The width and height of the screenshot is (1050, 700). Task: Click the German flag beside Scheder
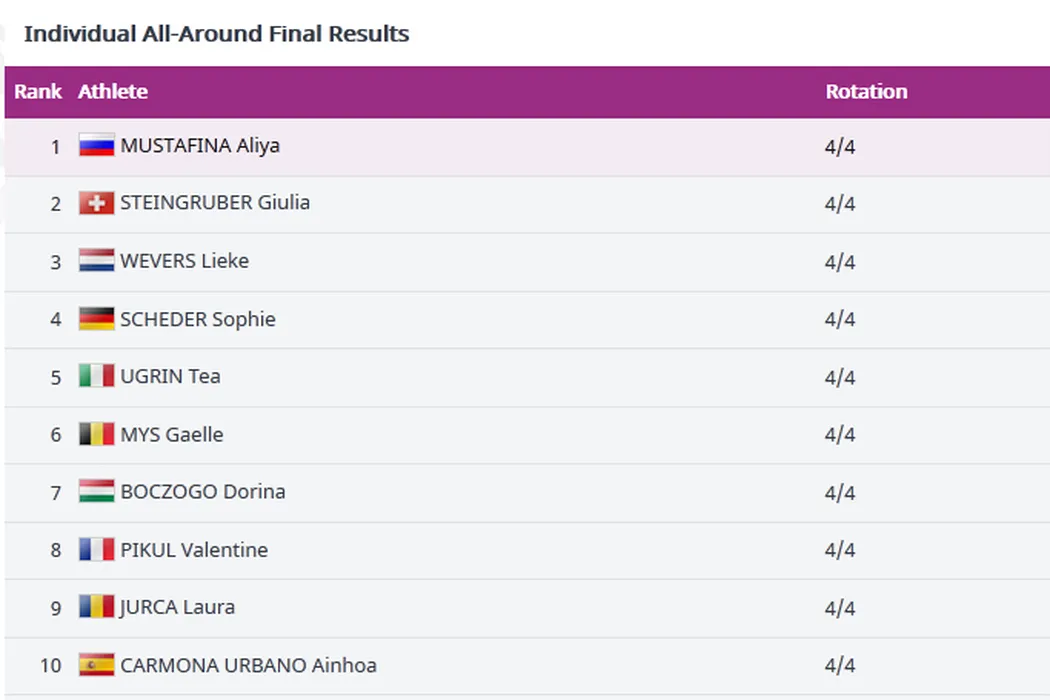click(97, 319)
